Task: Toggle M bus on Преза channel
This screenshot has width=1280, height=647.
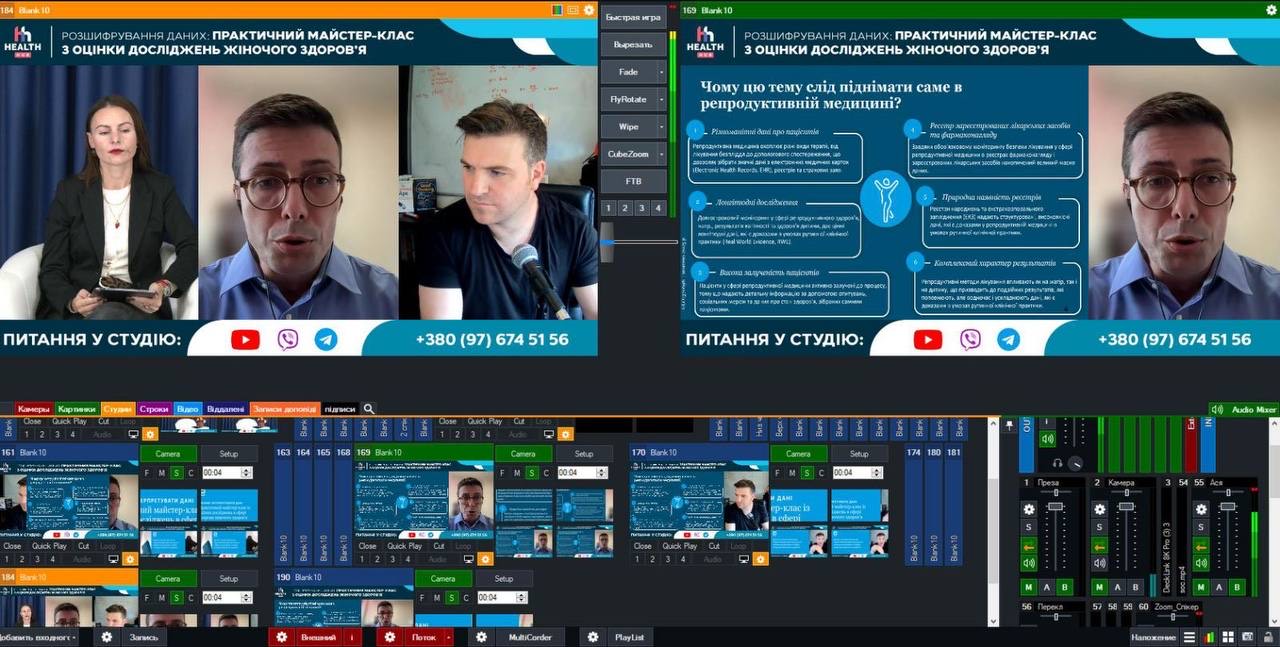Action: click(x=1028, y=587)
